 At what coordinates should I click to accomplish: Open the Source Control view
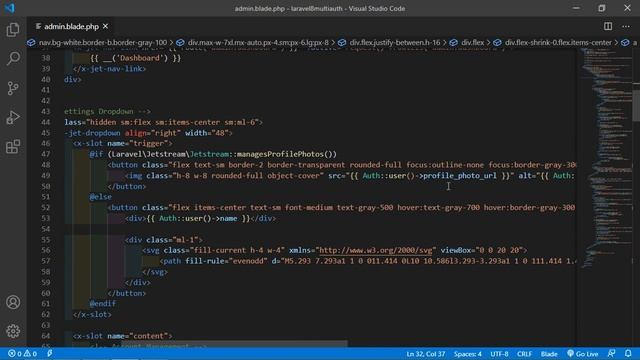(x=13, y=88)
